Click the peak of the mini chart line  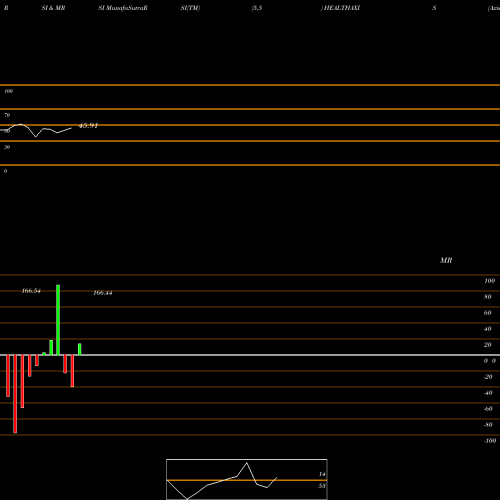click(x=247, y=463)
